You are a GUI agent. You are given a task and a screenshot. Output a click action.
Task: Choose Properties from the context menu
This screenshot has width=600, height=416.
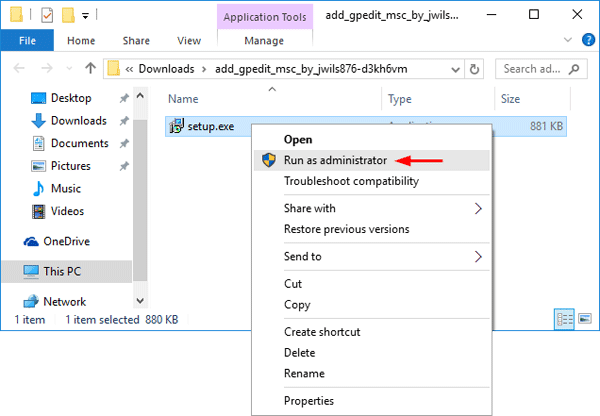372,401
